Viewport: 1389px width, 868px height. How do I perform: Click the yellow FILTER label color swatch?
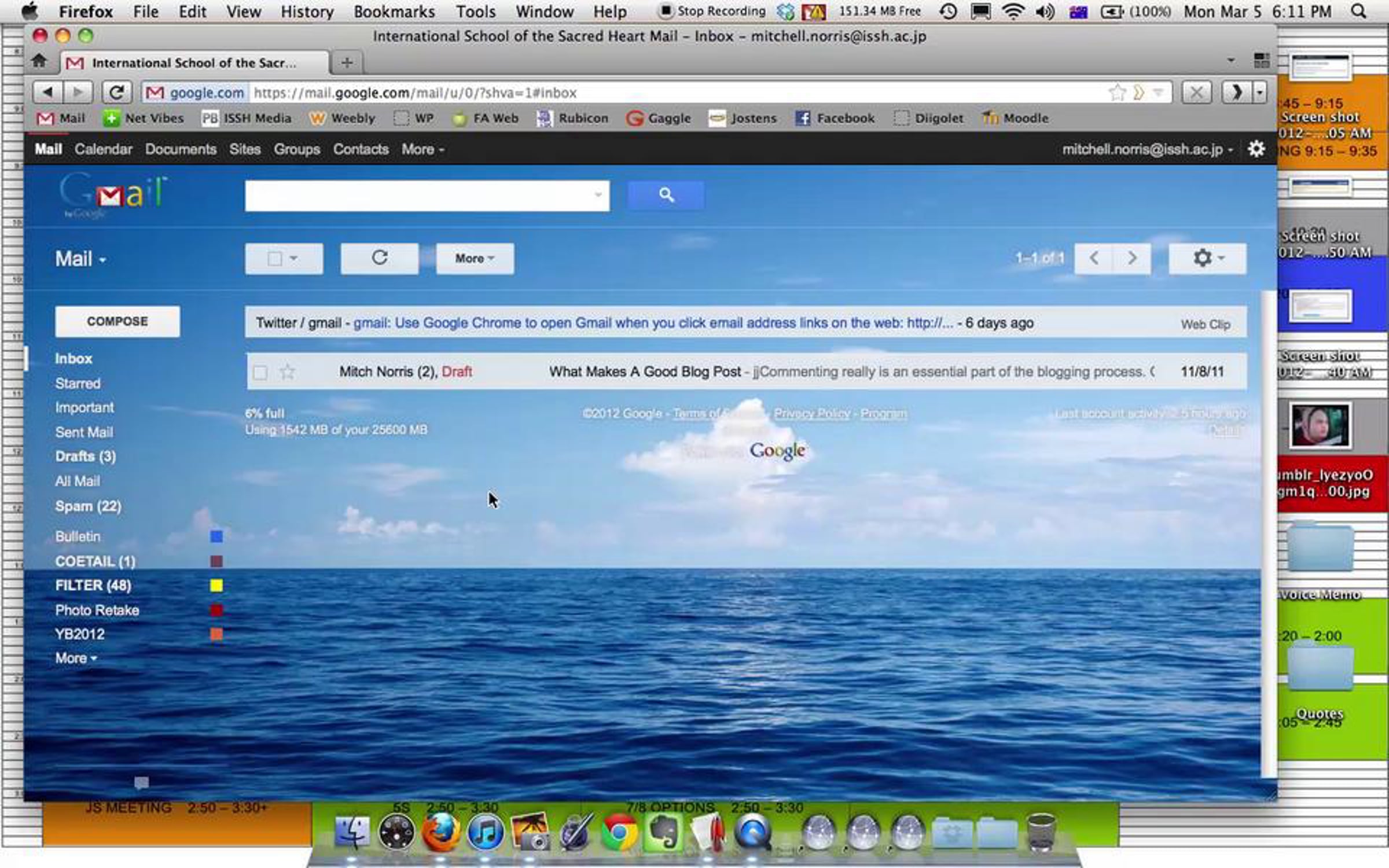click(x=216, y=586)
